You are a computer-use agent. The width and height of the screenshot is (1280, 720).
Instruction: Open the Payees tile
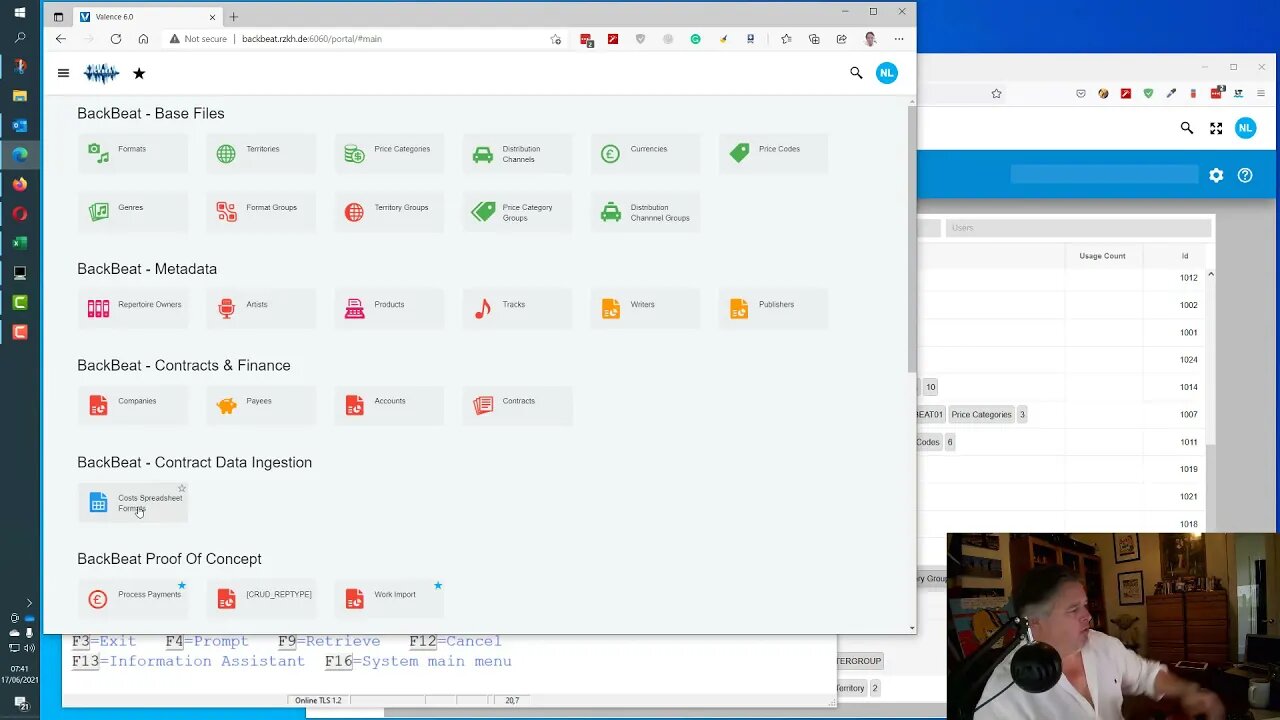[260, 405]
